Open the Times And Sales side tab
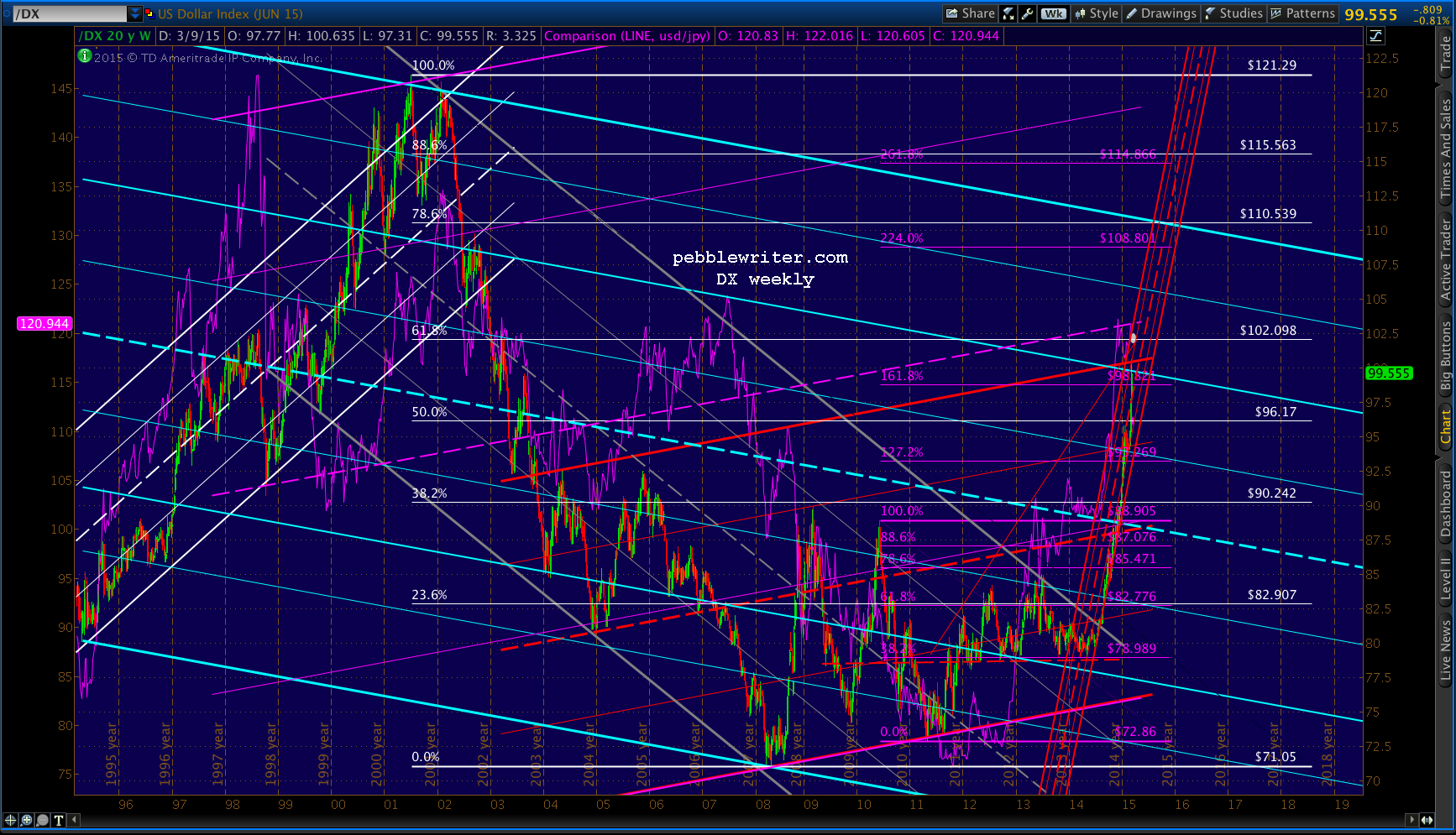 click(1445, 149)
